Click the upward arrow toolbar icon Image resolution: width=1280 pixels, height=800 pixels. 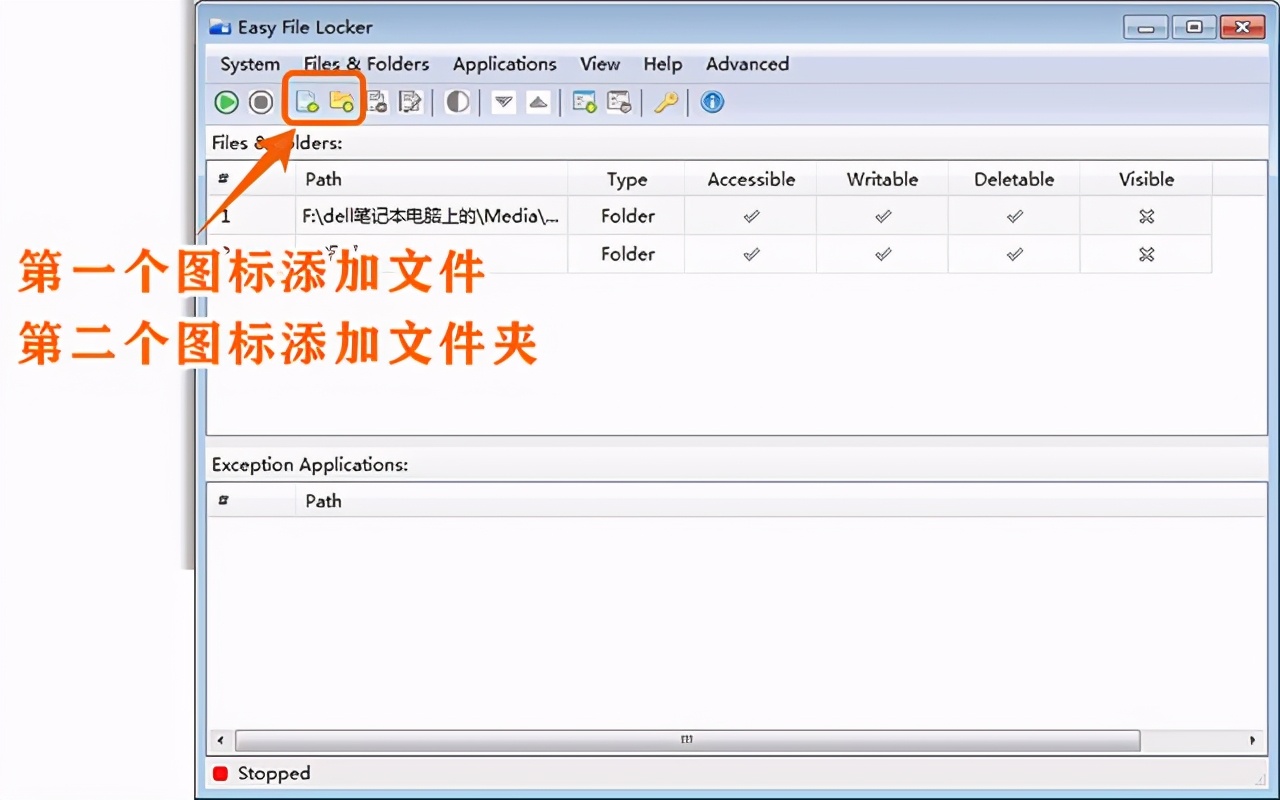click(x=538, y=101)
